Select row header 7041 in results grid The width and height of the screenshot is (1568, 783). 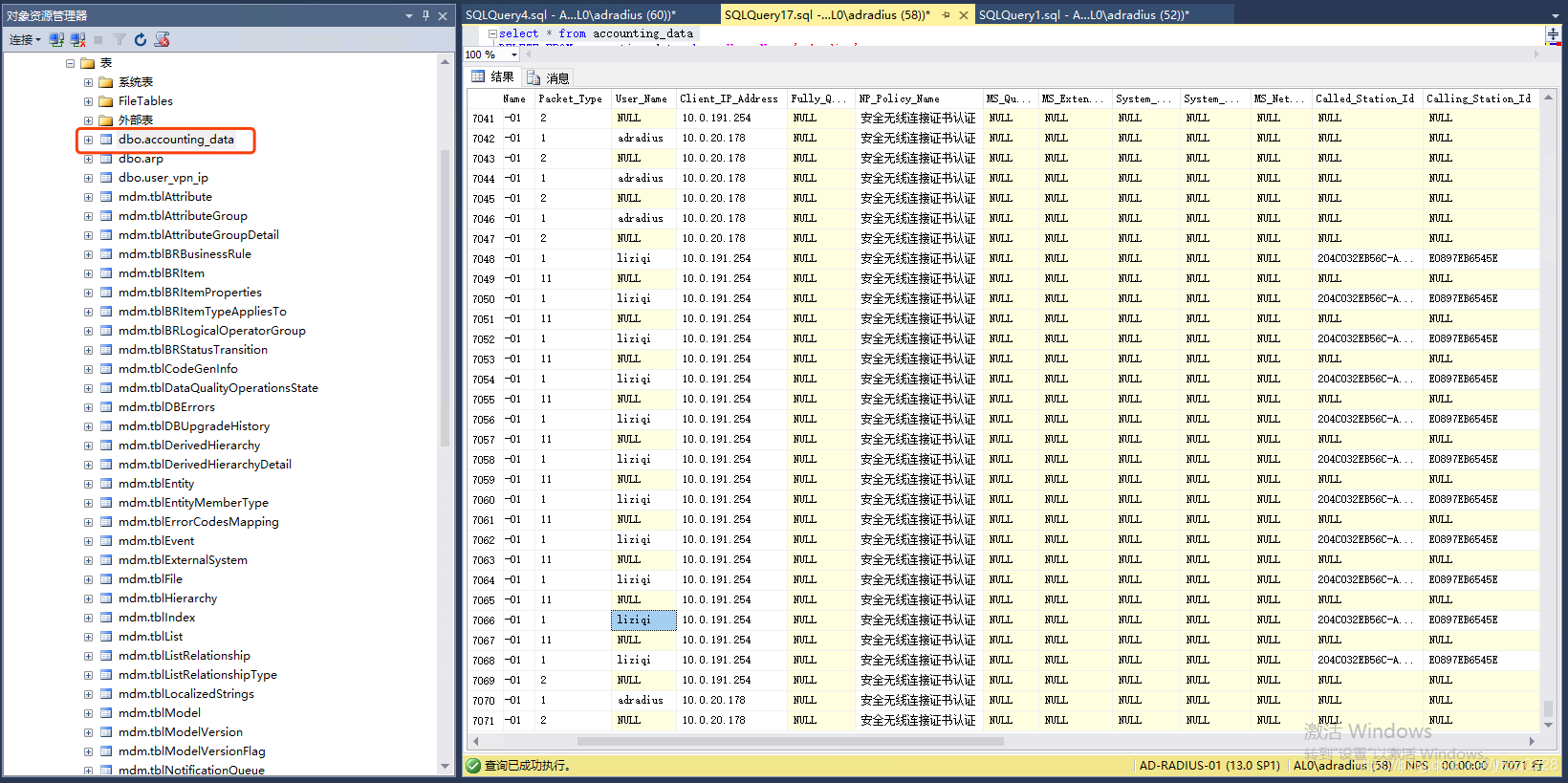click(x=484, y=119)
